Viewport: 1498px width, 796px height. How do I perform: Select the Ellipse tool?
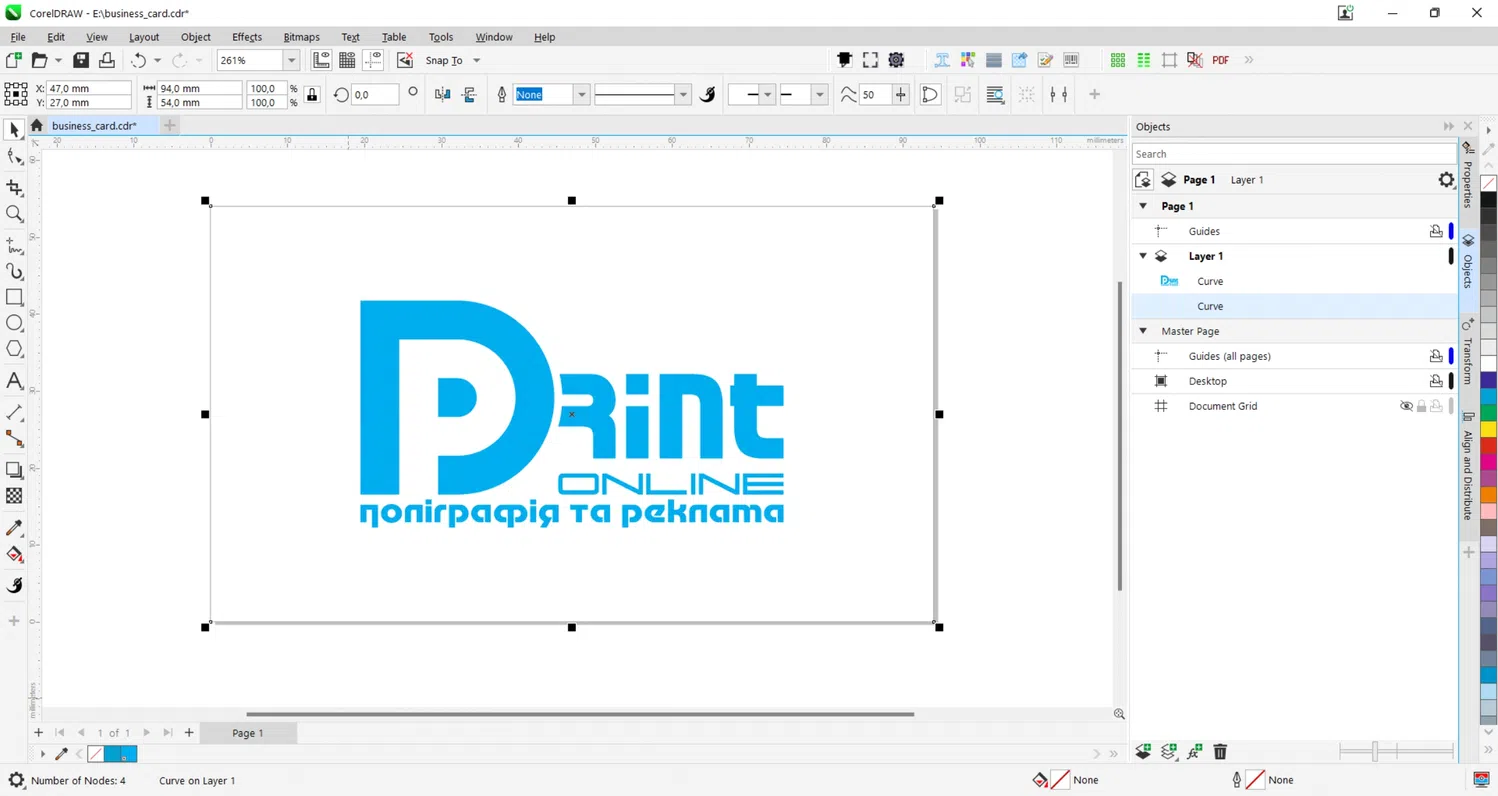[14, 323]
